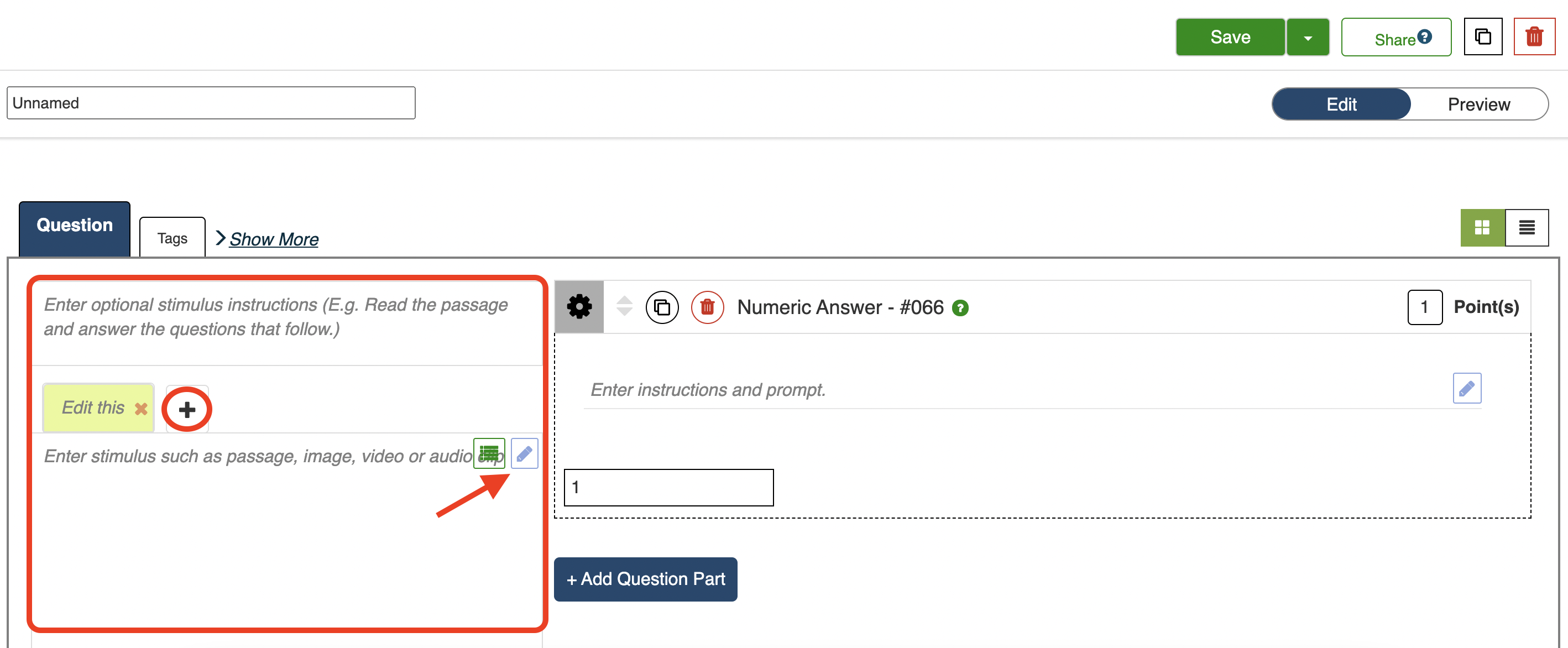1568x648 pixels.
Task: Switch to Preview mode
Action: click(x=1478, y=104)
